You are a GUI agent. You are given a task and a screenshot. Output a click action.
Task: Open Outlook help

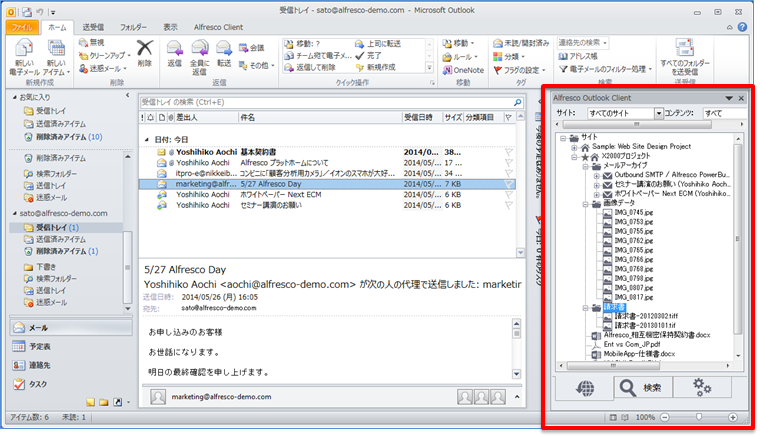point(742,27)
